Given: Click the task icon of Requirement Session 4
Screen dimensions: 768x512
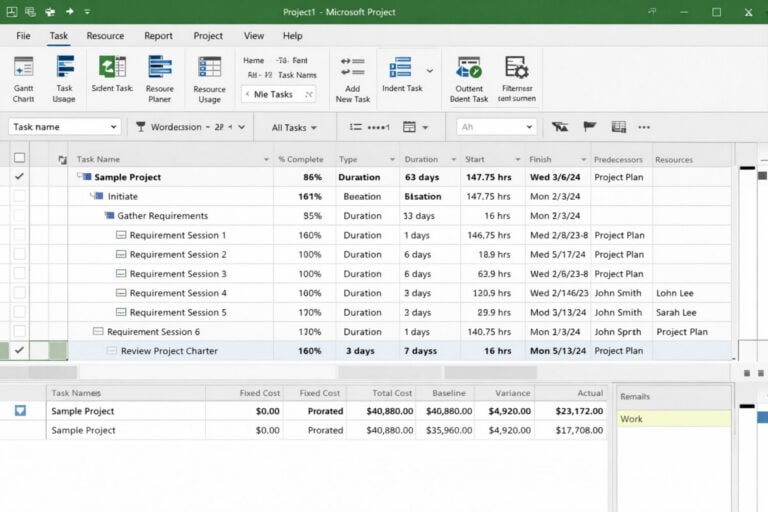Looking at the screenshot, I should pos(120,293).
